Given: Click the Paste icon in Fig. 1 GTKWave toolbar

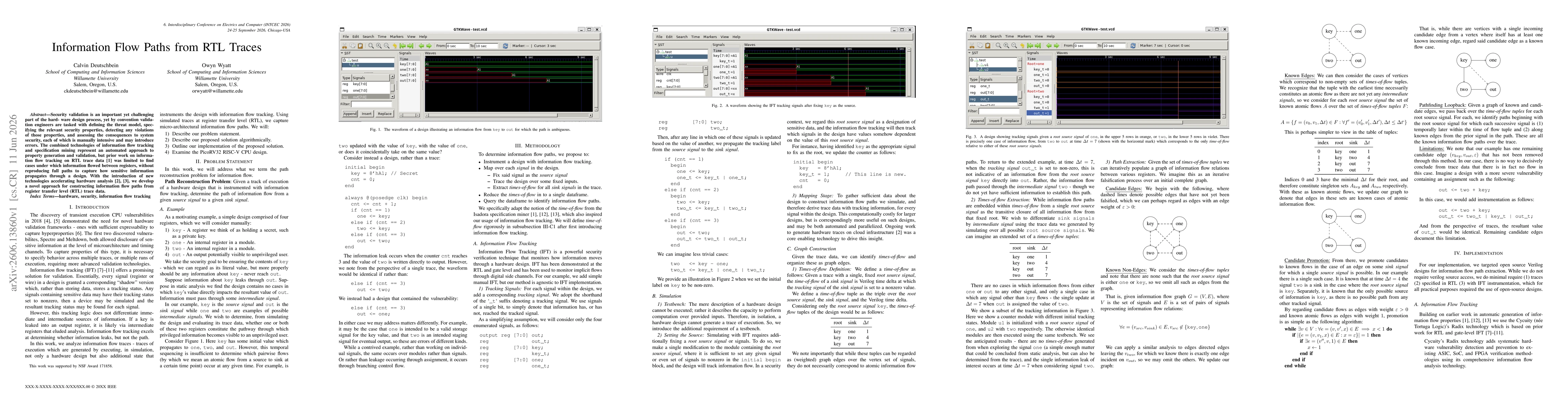Looking at the screenshot, I should (x=360, y=46).
